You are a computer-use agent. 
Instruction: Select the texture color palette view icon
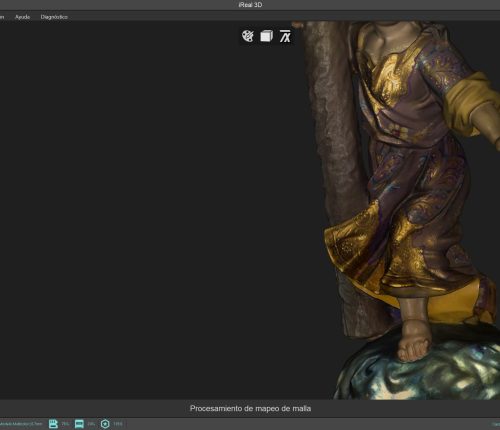(248, 36)
